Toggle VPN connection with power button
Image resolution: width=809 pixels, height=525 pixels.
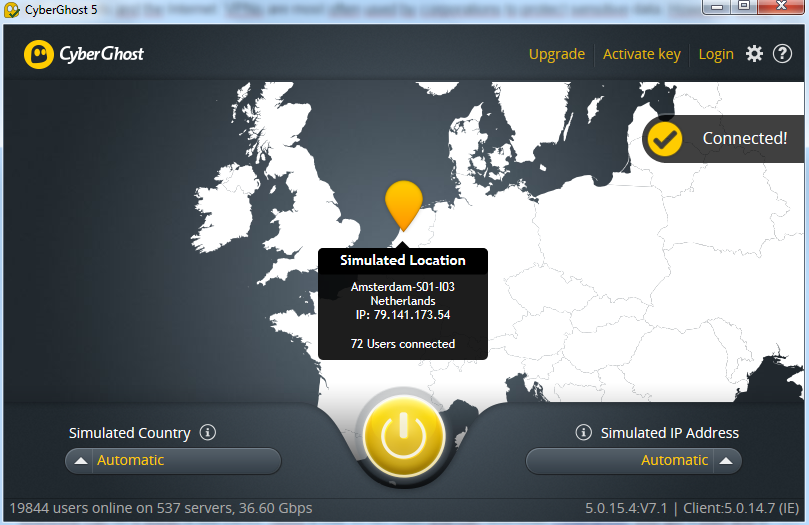(404, 436)
